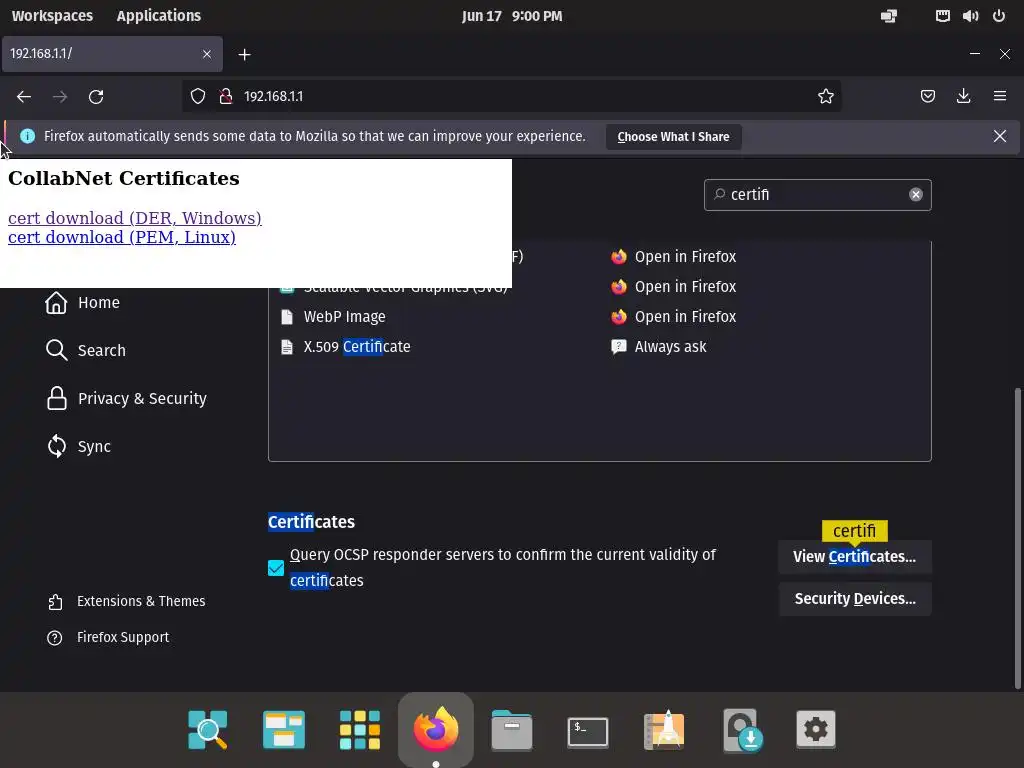Screen dimensions: 1024x768
Task: Open the Save to Pocket icon
Action: click(927, 97)
